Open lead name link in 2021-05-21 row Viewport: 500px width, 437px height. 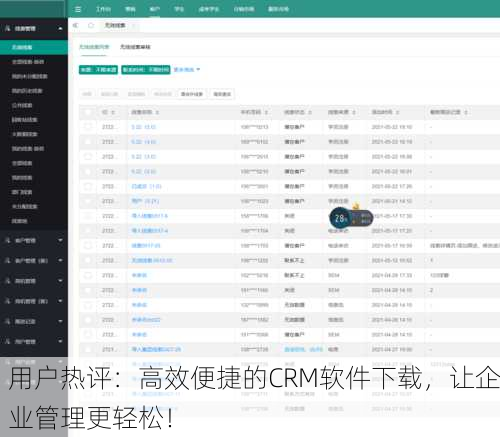point(145,201)
